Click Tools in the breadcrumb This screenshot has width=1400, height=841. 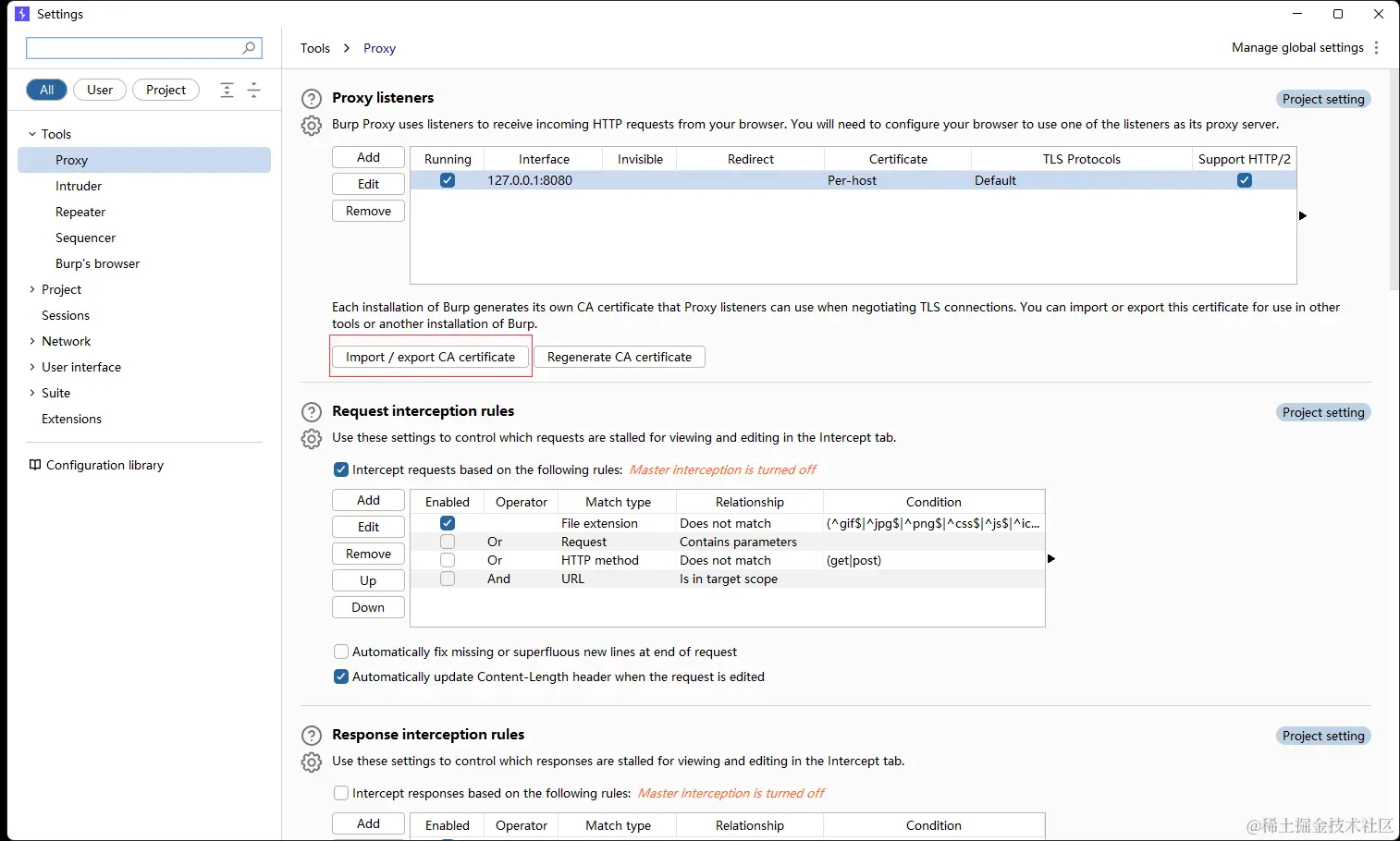click(x=315, y=48)
